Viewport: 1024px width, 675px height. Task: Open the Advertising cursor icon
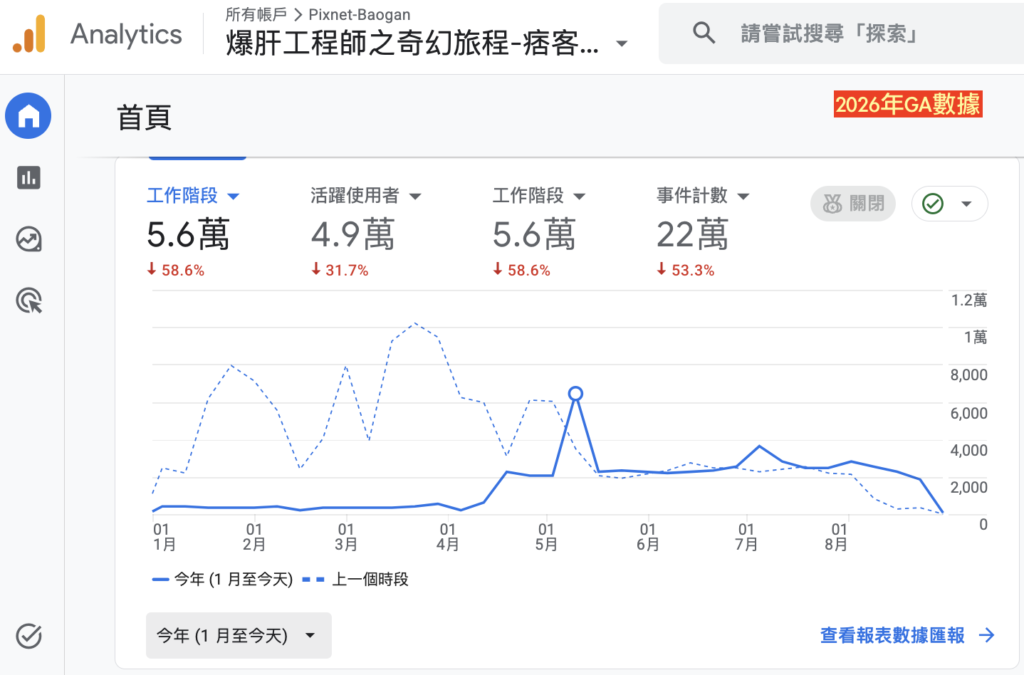pos(29,301)
